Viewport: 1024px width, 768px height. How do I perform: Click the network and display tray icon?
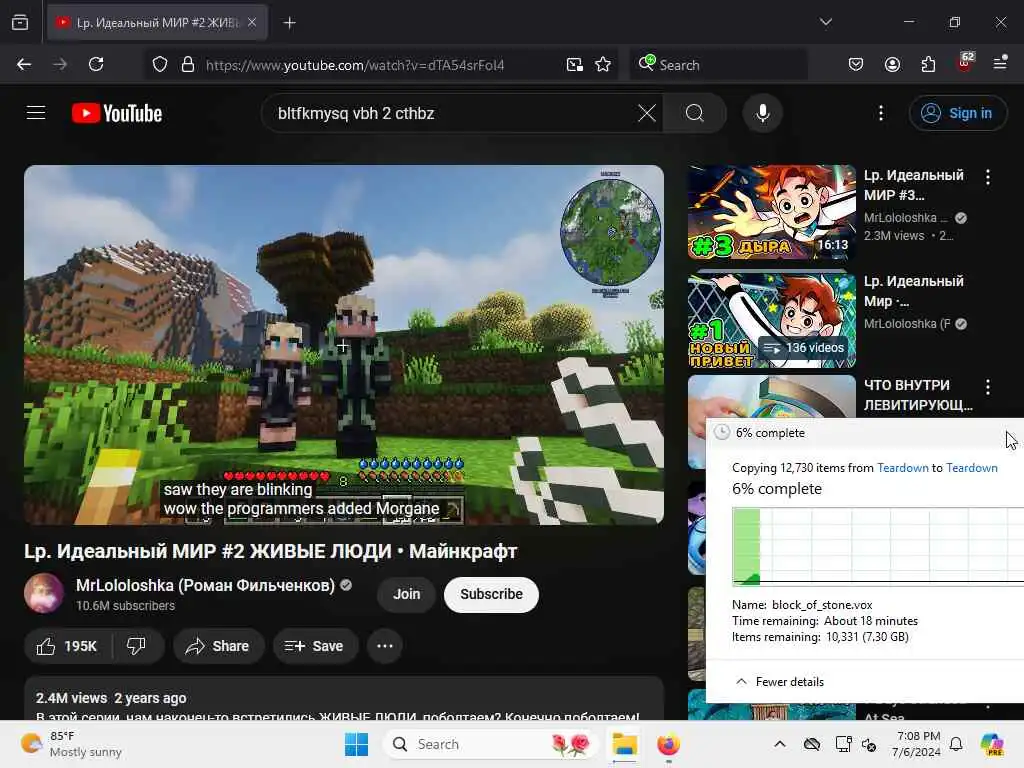843,744
